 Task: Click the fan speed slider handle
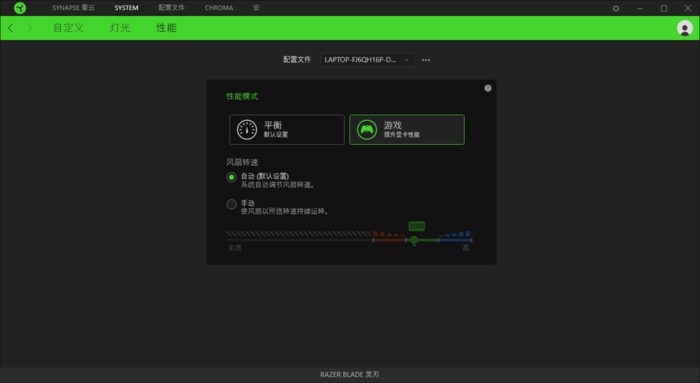pyautogui.click(x=414, y=241)
